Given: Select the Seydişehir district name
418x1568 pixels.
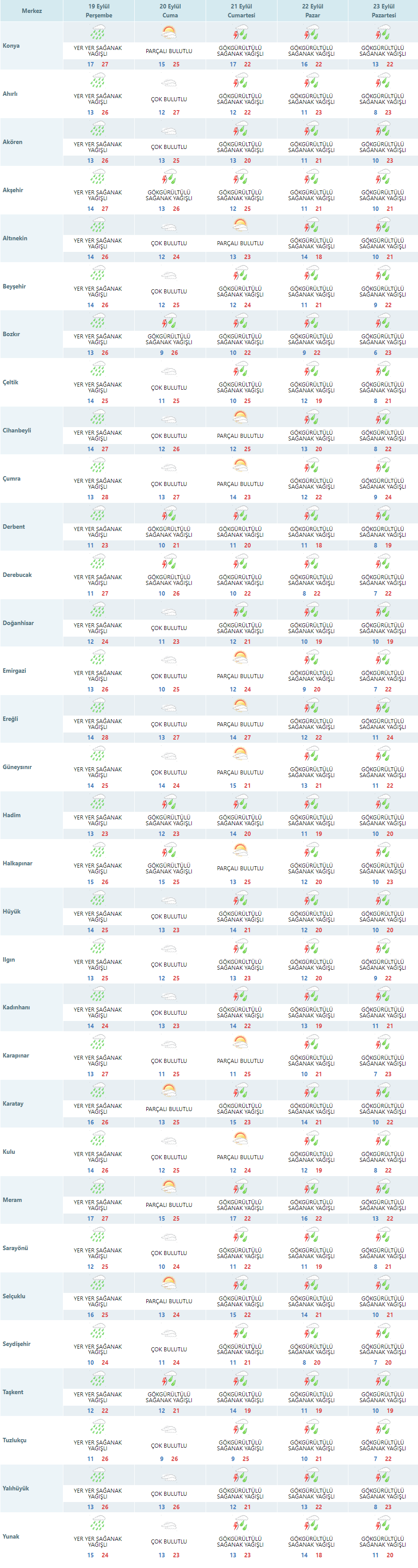Looking at the screenshot, I should point(17,1343).
